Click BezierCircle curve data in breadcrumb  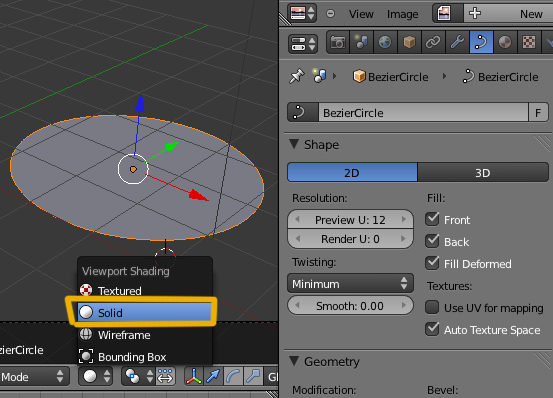[x=500, y=76]
